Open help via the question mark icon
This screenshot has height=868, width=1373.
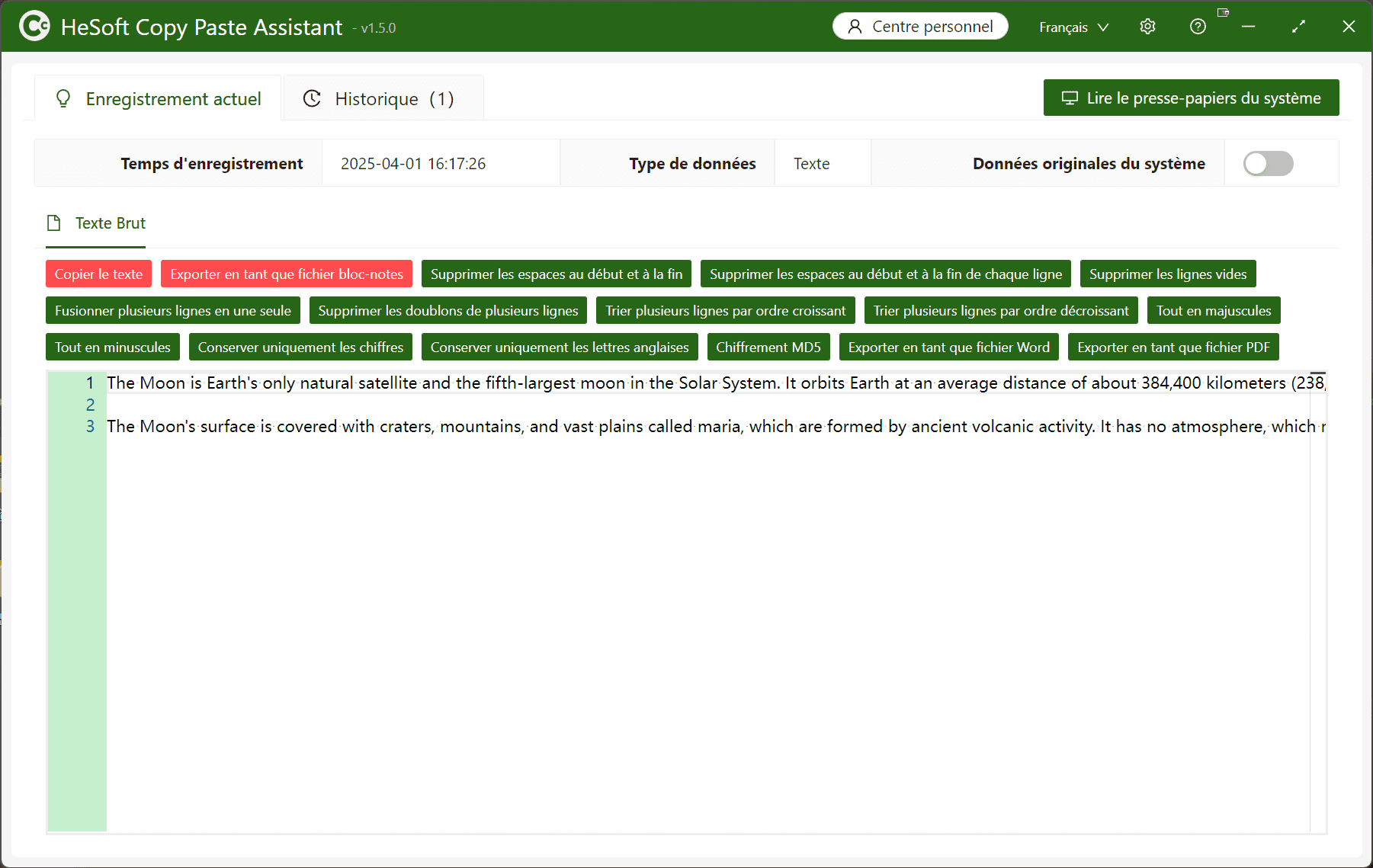1198,27
